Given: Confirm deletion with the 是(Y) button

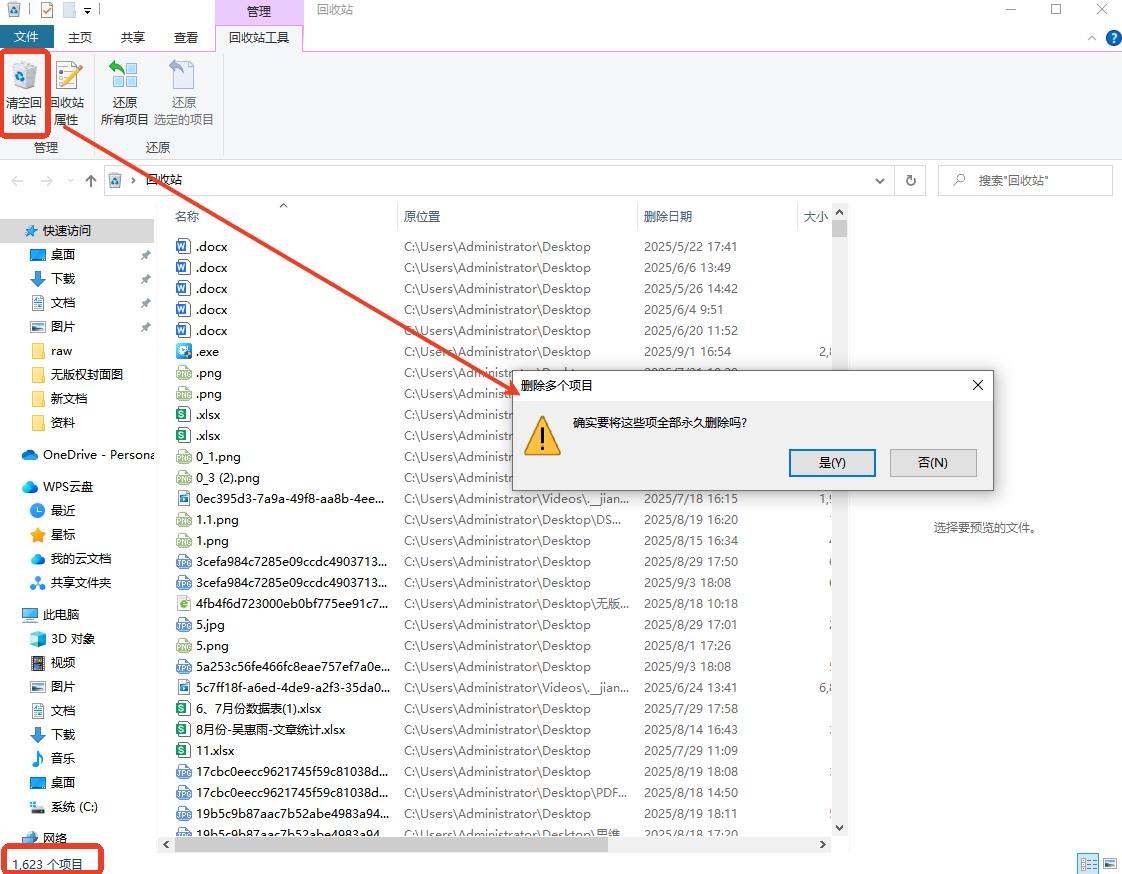Looking at the screenshot, I should pyautogui.click(x=832, y=462).
